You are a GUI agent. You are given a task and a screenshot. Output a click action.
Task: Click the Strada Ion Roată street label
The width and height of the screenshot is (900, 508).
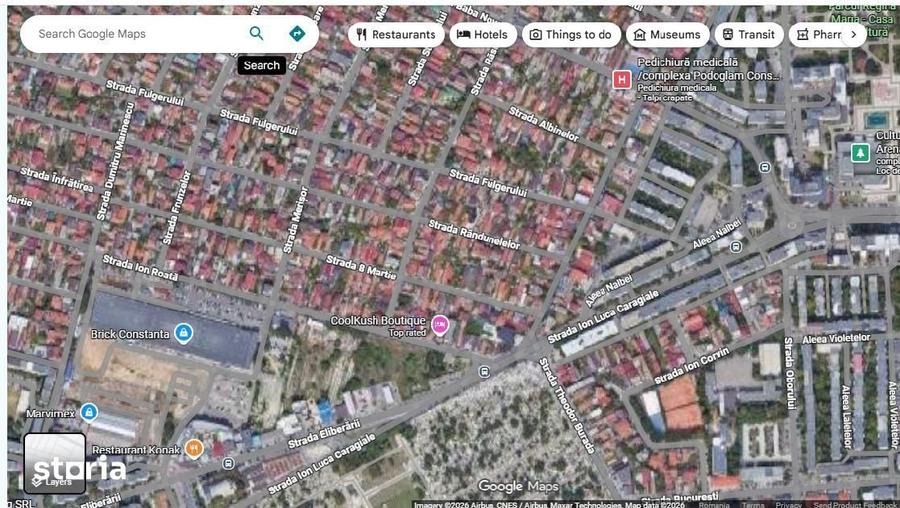tap(140, 268)
